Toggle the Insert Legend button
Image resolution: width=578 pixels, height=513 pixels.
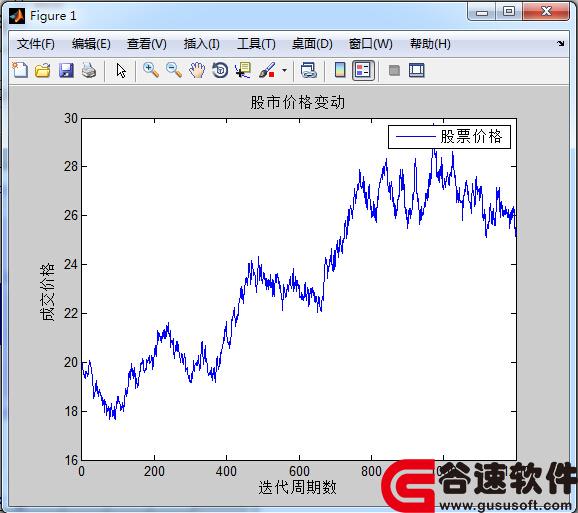point(363,70)
